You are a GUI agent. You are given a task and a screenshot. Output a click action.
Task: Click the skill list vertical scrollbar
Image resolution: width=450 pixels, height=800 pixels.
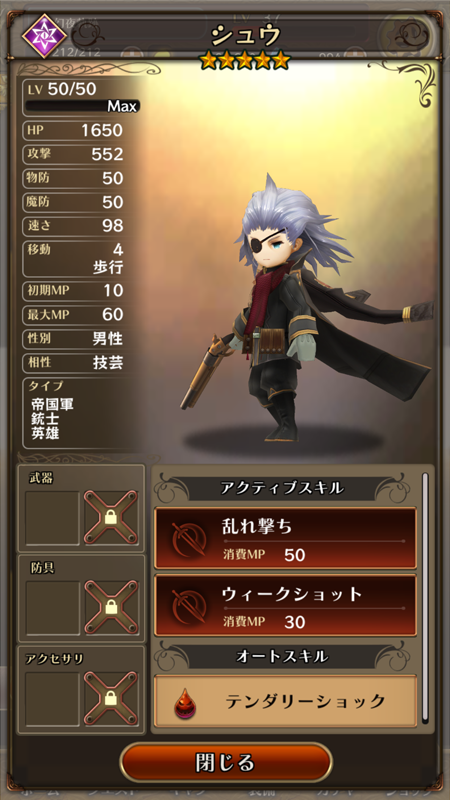pos(425,597)
